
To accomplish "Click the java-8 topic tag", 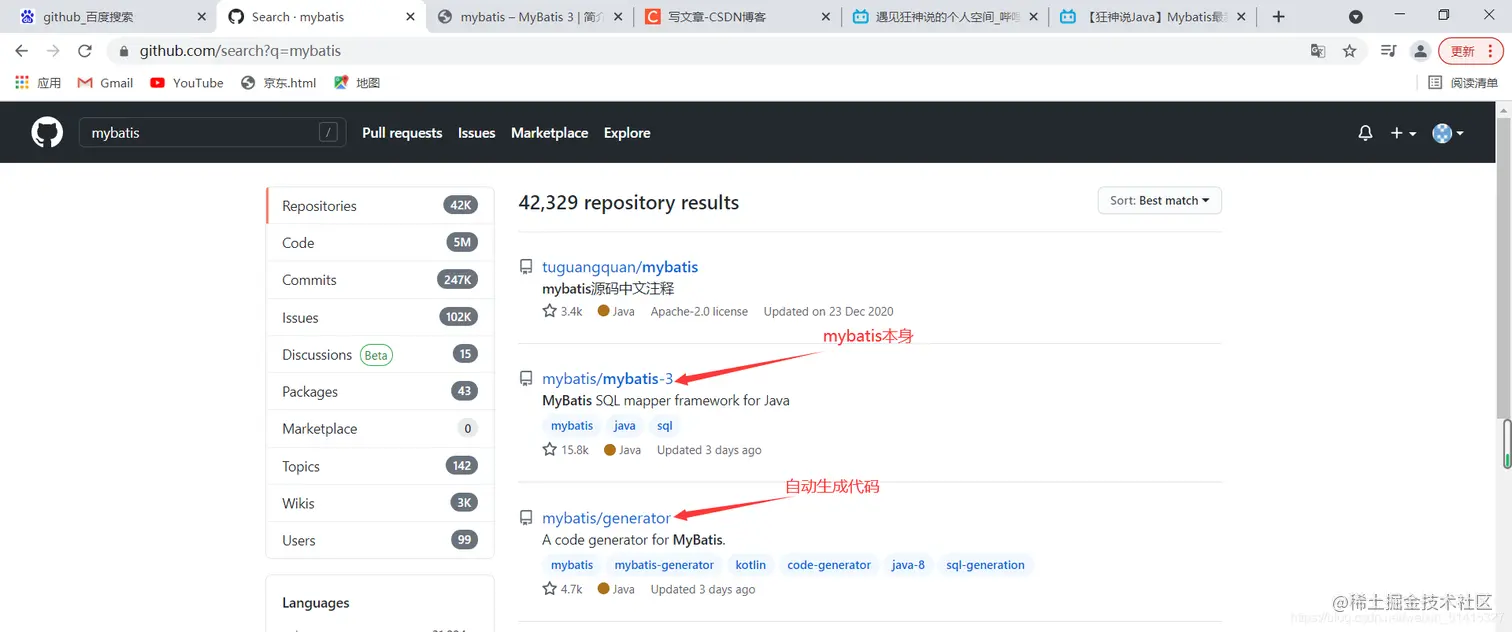I will 908,565.
